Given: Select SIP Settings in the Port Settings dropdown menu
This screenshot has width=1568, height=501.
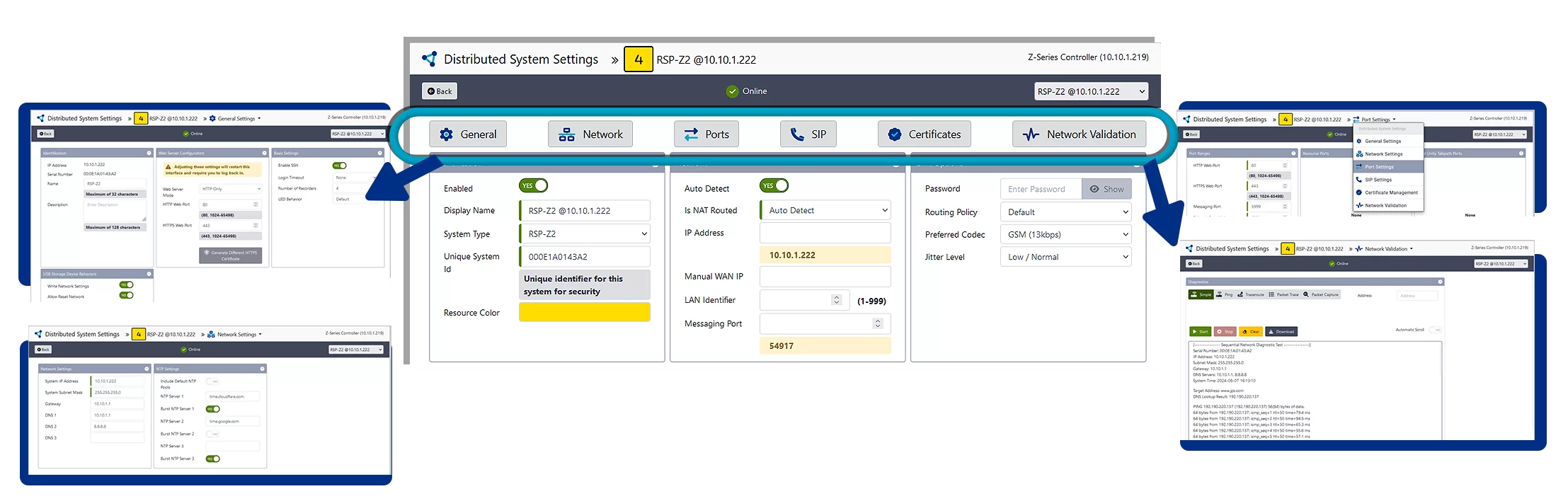Looking at the screenshot, I should (1388, 180).
